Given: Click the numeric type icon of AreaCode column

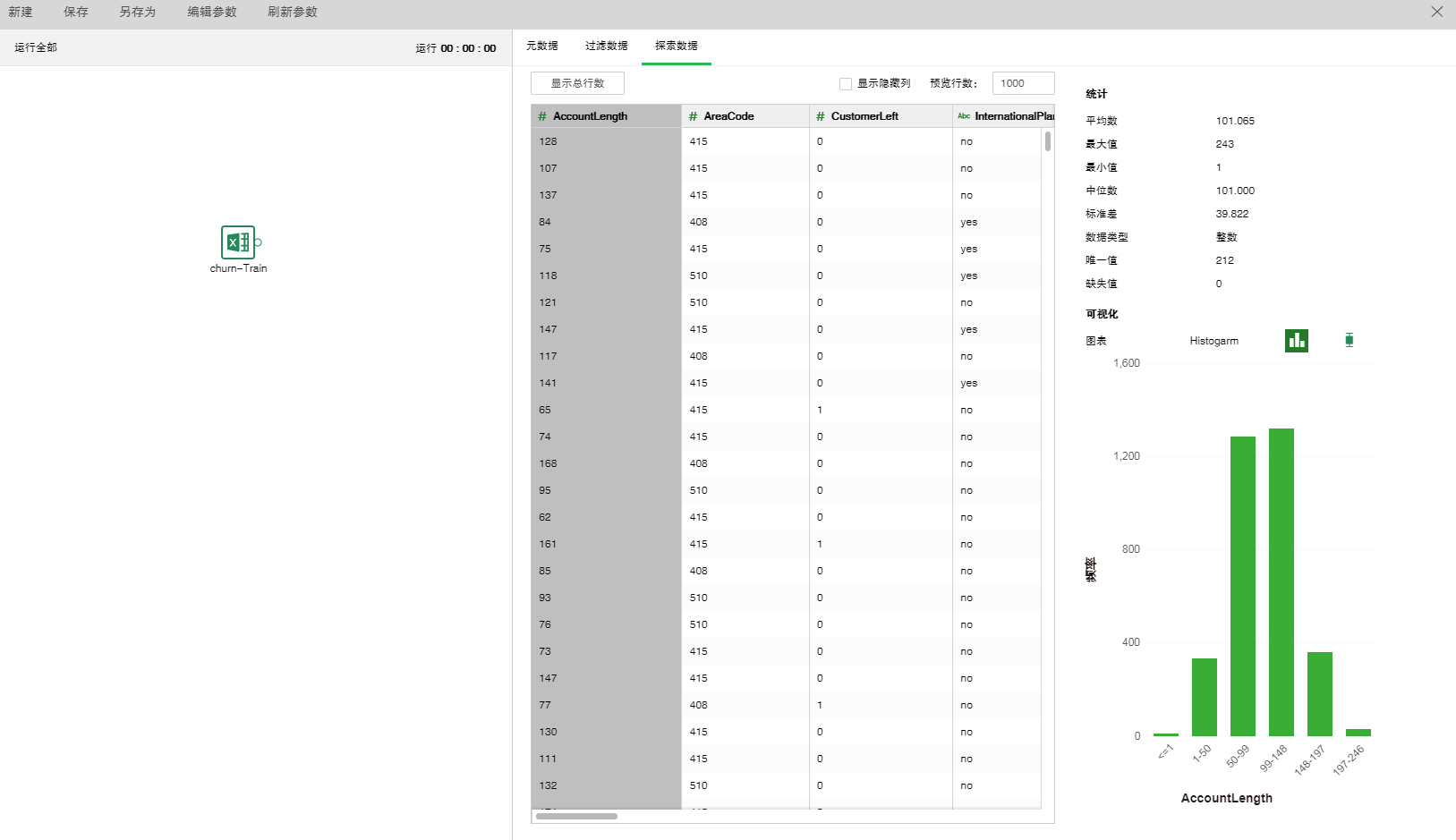Looking at the screenshot, I should [x=693, y=116].
